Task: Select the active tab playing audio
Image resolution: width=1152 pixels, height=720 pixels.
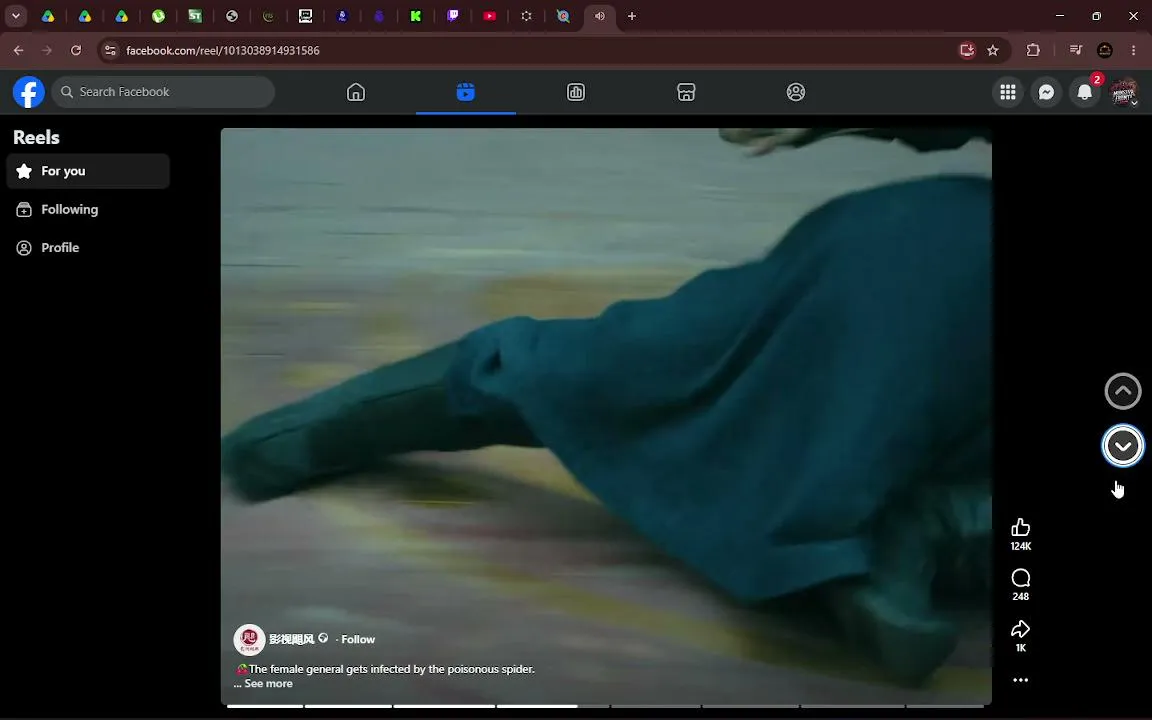Action: click(600, 16)
